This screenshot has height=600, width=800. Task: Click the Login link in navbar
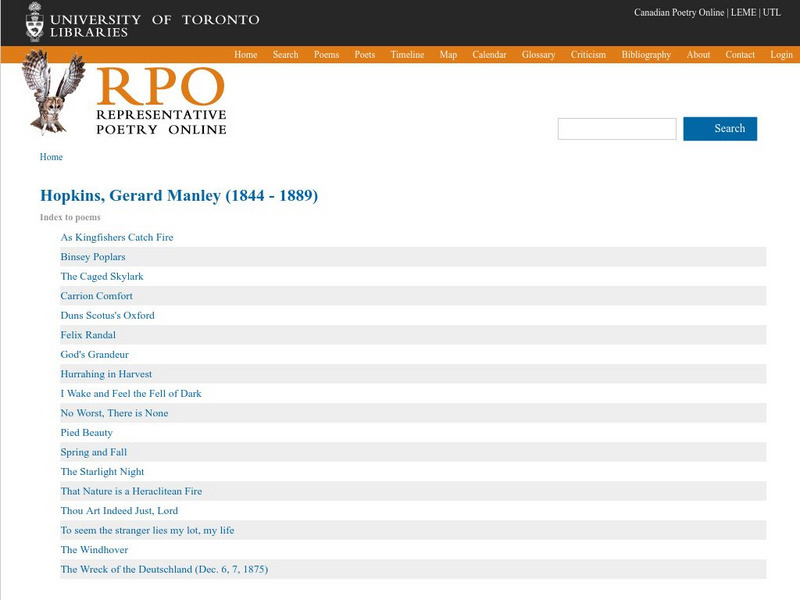coord(781,55)
